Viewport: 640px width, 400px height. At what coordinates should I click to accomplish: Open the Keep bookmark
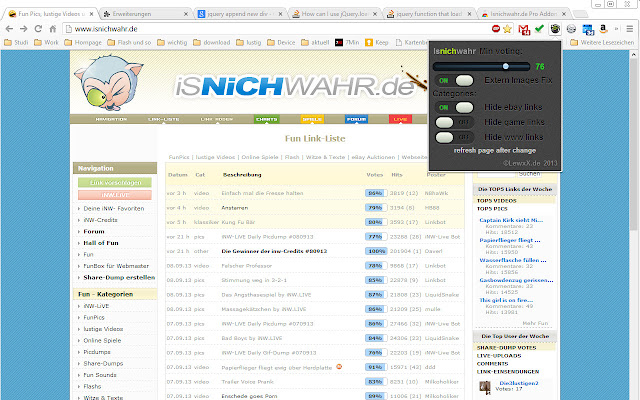[377, 42]
